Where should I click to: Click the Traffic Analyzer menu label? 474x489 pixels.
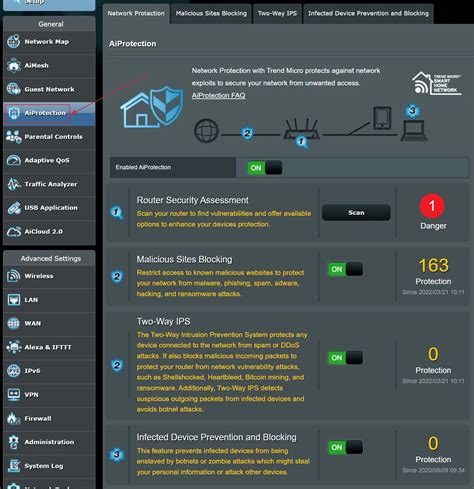(51, 184)
